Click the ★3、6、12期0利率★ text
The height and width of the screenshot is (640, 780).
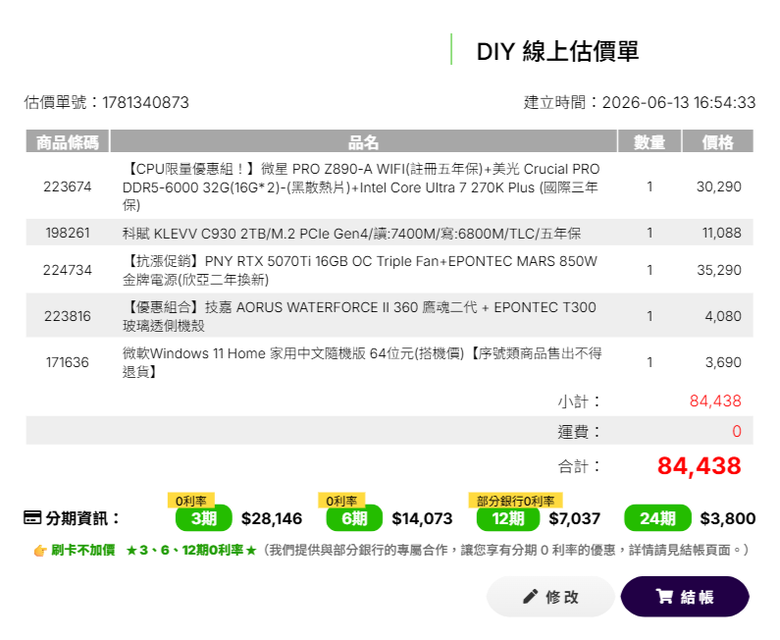point(192,550)
